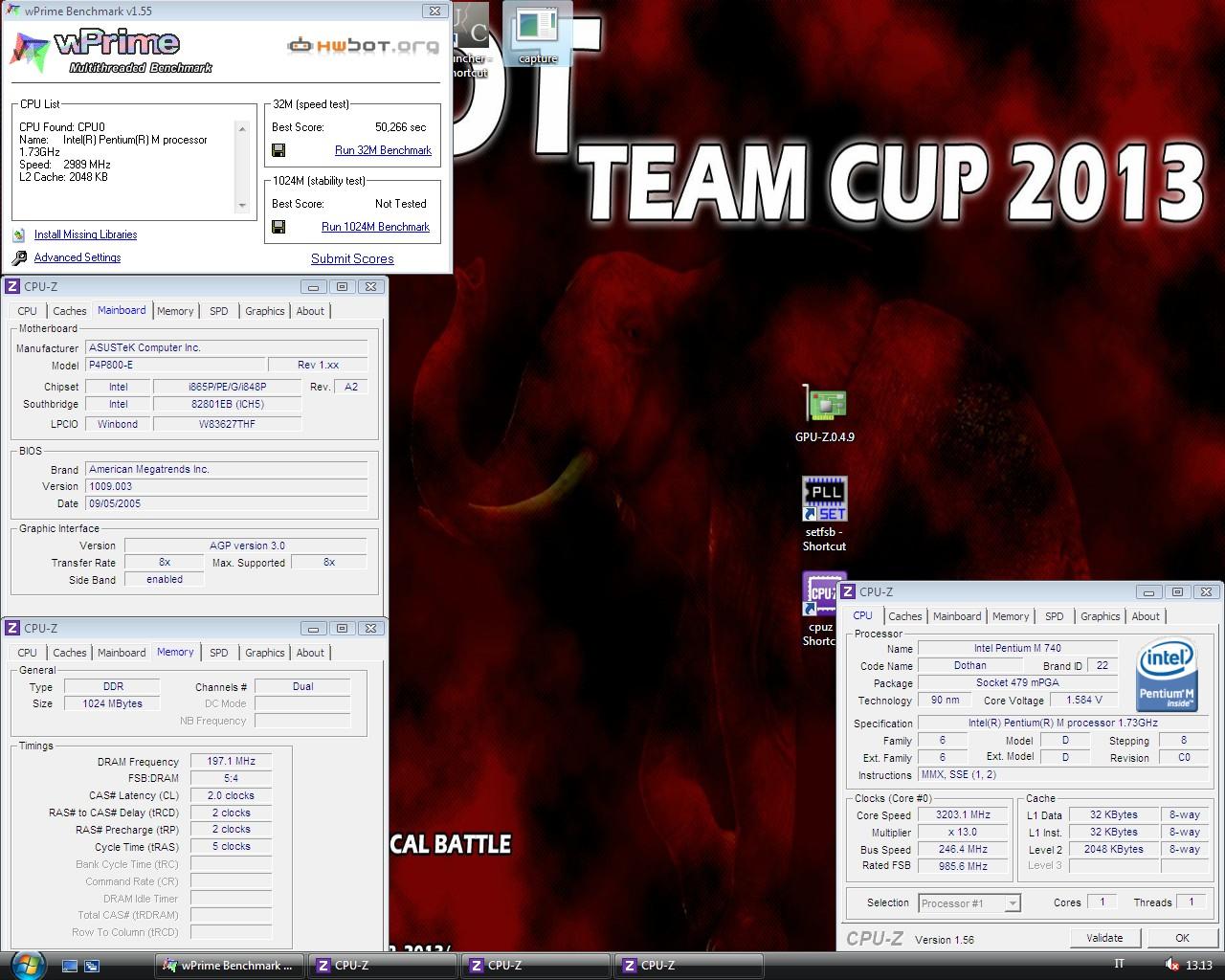Viewport: 1225px width, 980px height.
Task: Click the Intel Pentium M inside logo
Action: [x=1167, y=676]
